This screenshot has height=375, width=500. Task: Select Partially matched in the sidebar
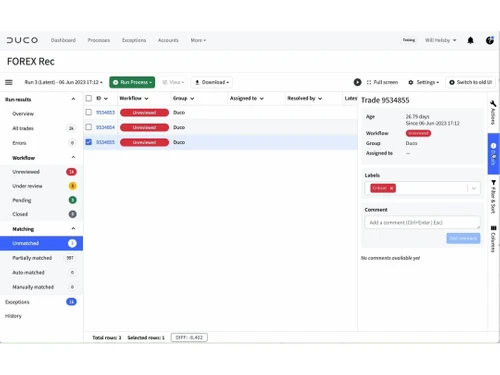(41, 258)
